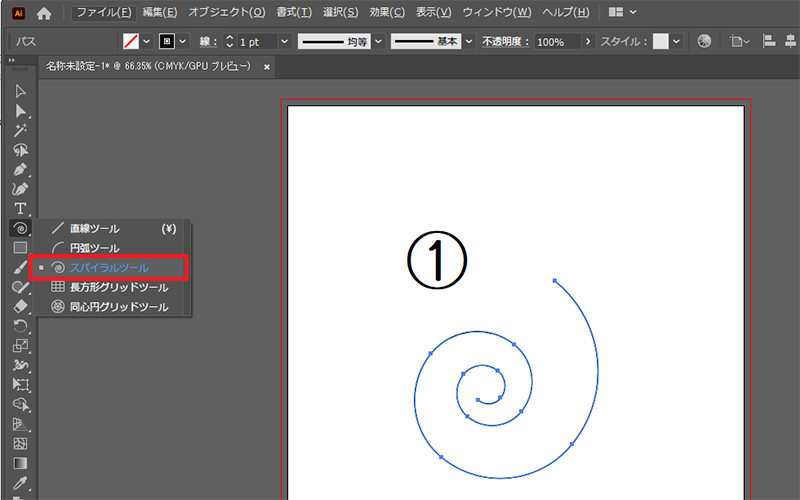Viewport: 800px width, 500px height.
Task: Click the opacity 100% input field
Action: pos(555,42)
